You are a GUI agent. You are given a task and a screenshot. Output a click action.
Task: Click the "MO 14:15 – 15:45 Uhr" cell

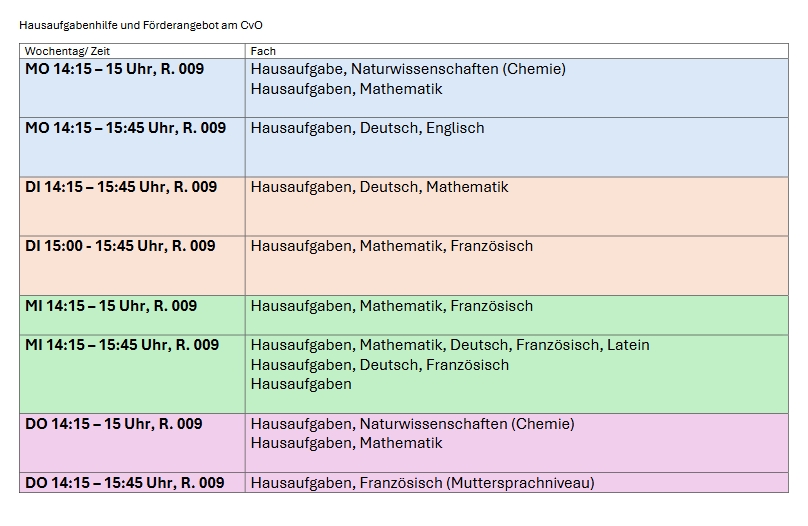125,128
